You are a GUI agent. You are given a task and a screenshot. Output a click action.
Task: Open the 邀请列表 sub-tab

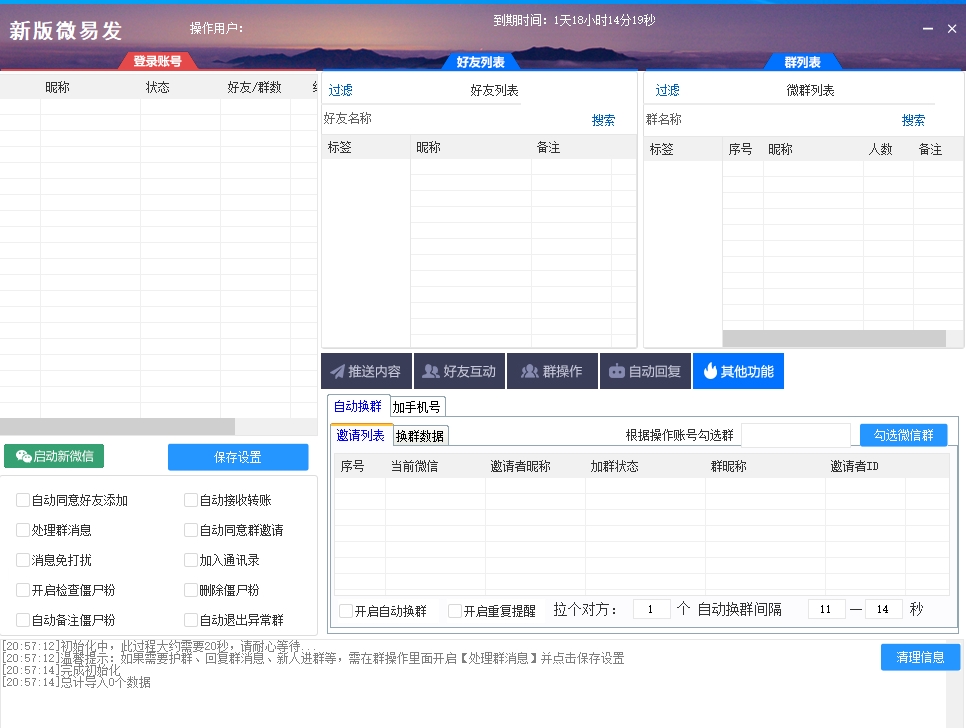point(360,435)
